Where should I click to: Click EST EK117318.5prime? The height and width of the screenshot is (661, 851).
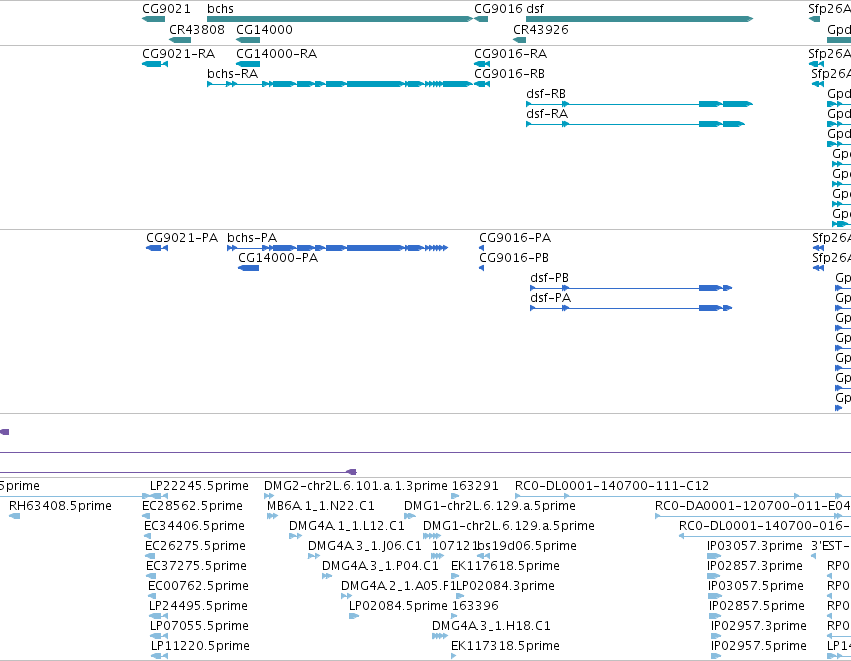pyautogui.click(x=454, y=656)
